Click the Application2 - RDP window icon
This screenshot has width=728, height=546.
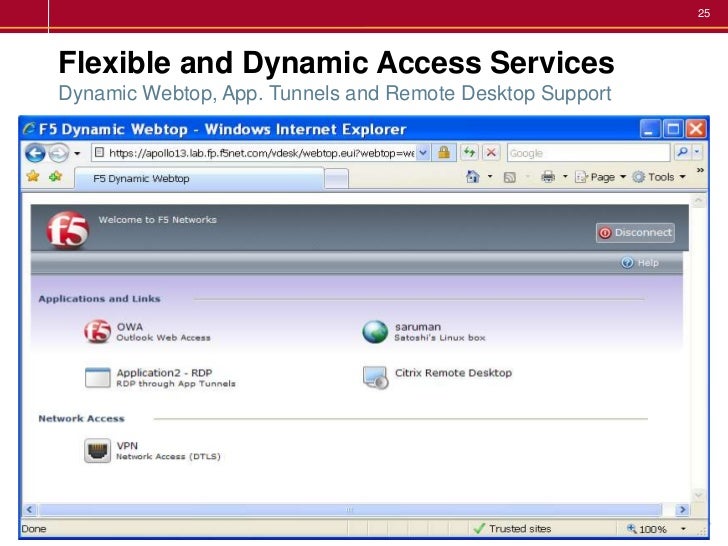(98, 377)
